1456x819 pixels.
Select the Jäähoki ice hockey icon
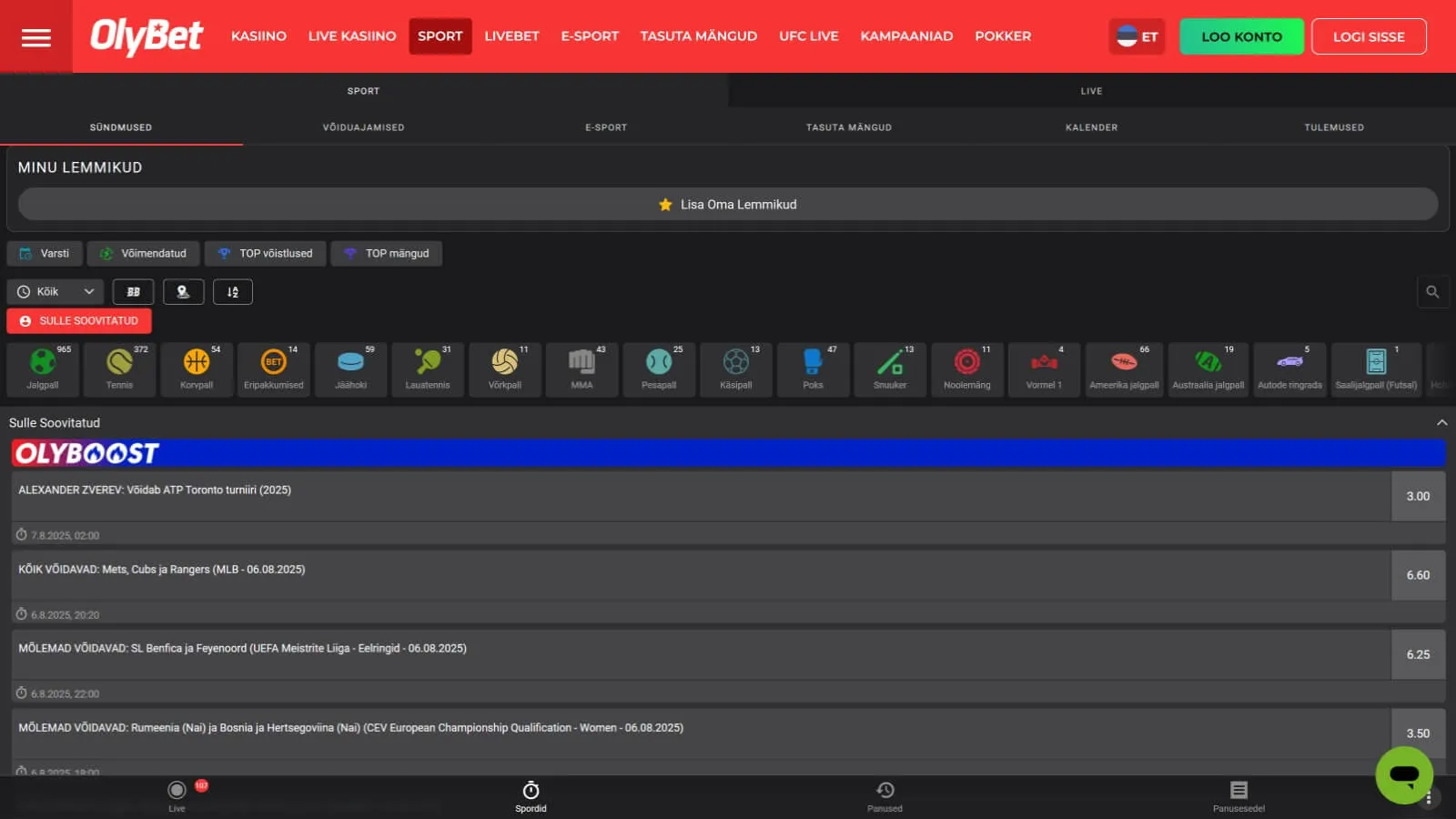pyautogui.click(x=350, y=369)
